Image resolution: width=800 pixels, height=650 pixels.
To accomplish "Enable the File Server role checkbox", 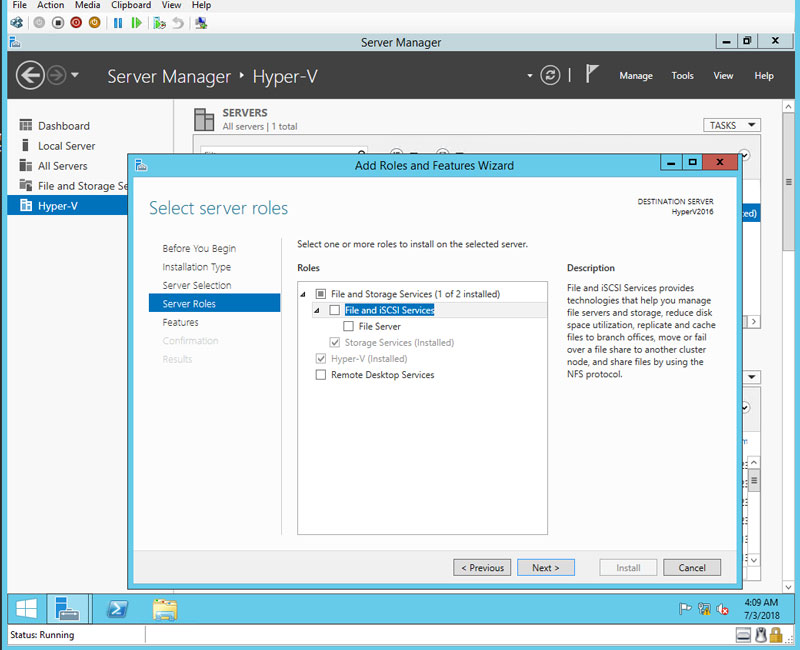I will coord(348,327).
